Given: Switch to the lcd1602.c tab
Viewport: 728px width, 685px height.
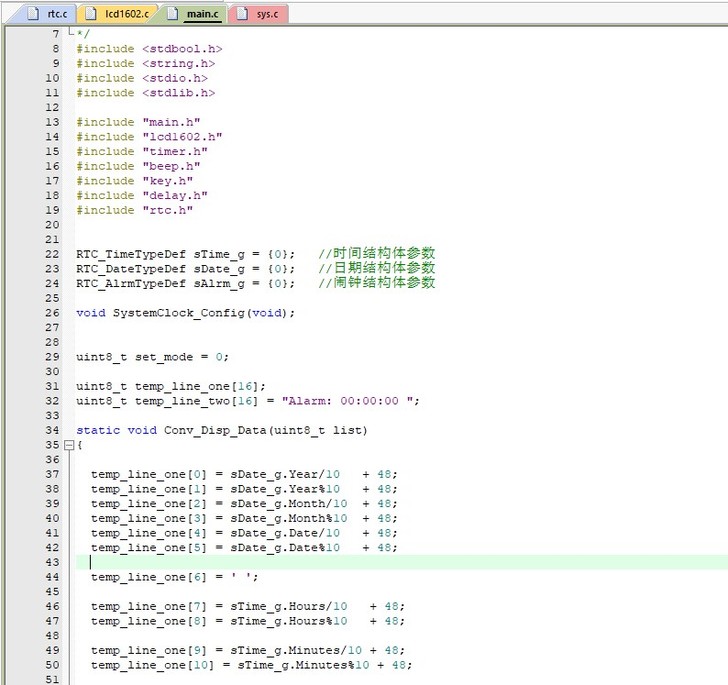Looking at the screenshot, I should coord(118,14).
